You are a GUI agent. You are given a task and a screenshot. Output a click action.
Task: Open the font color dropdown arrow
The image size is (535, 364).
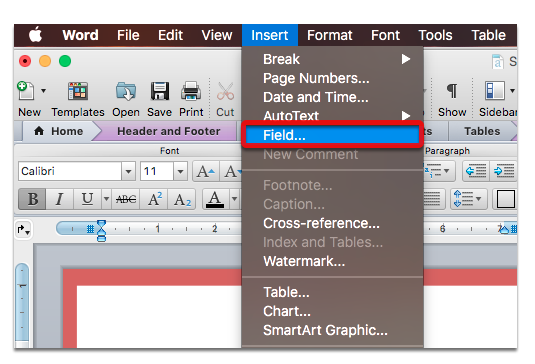234,199
